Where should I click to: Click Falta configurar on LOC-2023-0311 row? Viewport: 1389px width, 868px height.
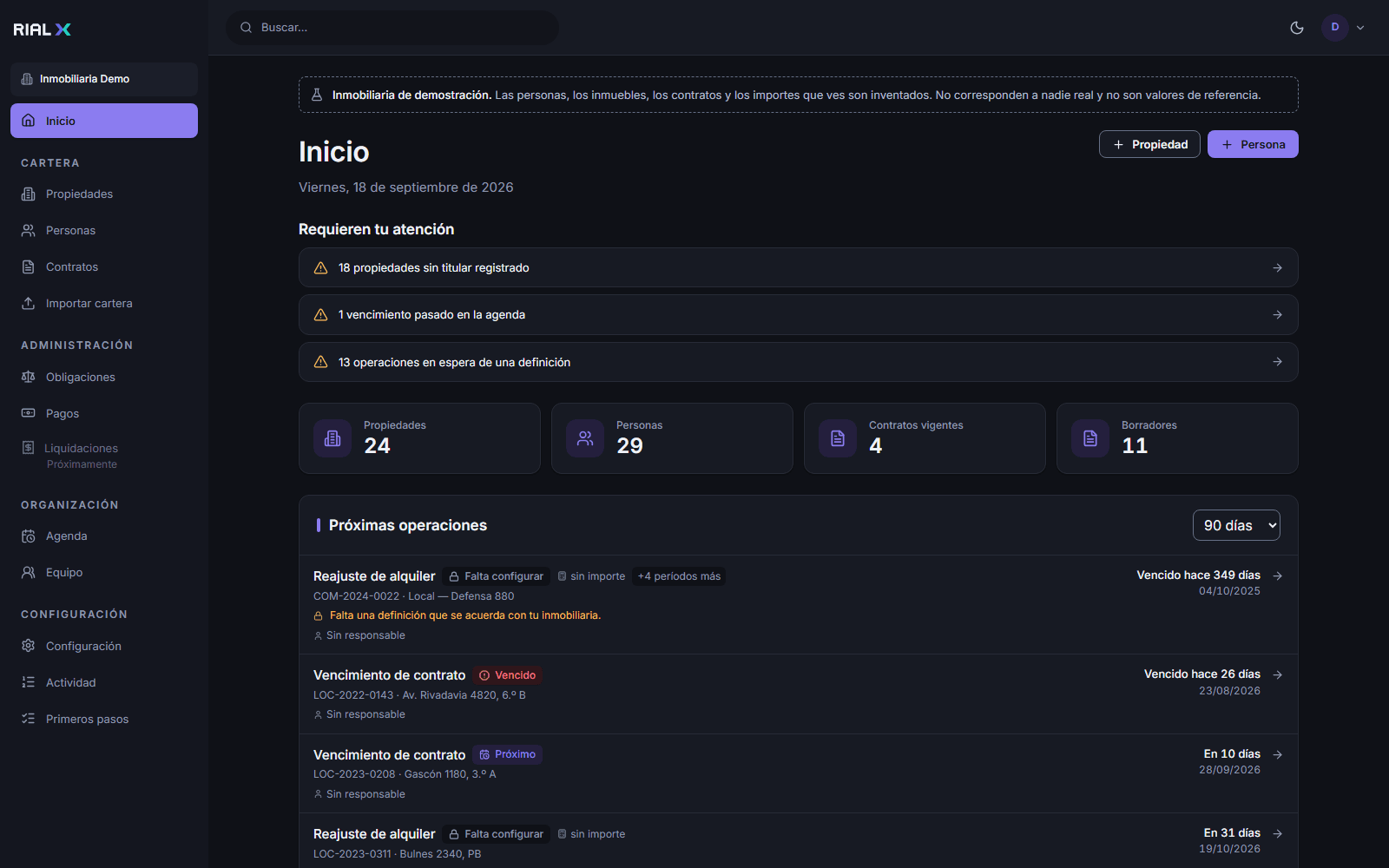coord(496,834)
